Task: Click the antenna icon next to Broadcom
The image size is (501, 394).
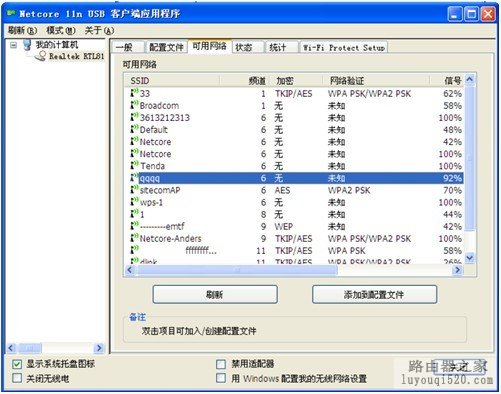Action: point(135,105)
